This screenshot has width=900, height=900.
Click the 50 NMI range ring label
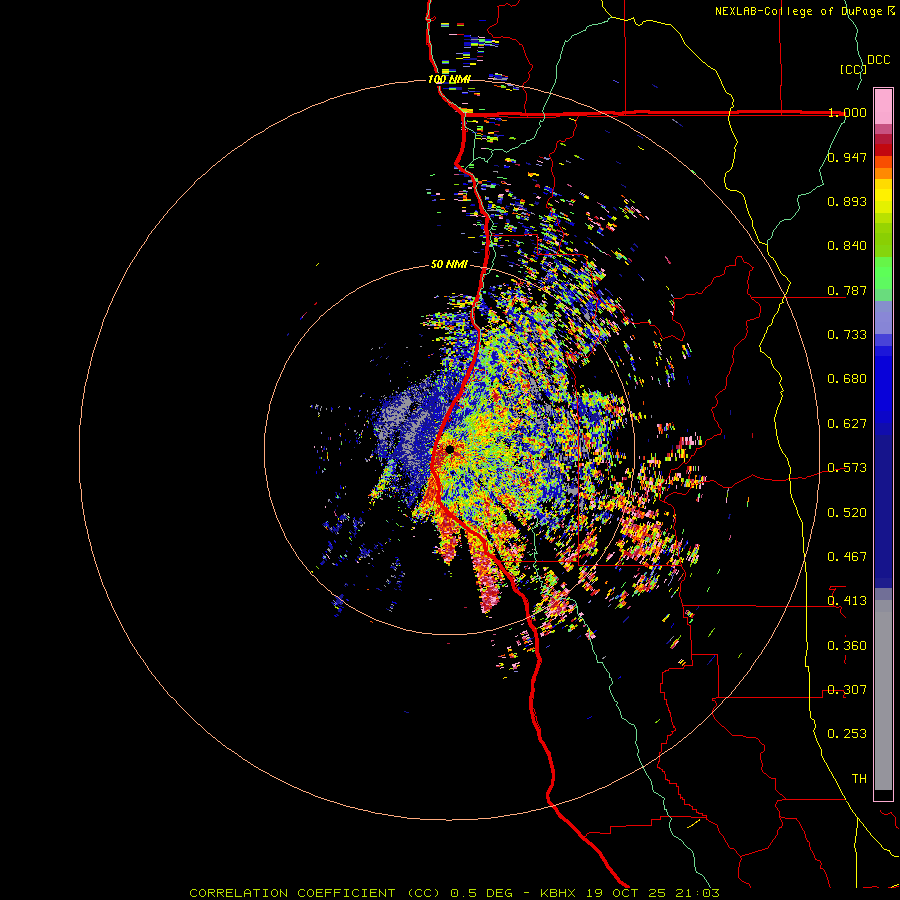pos(449,265)
